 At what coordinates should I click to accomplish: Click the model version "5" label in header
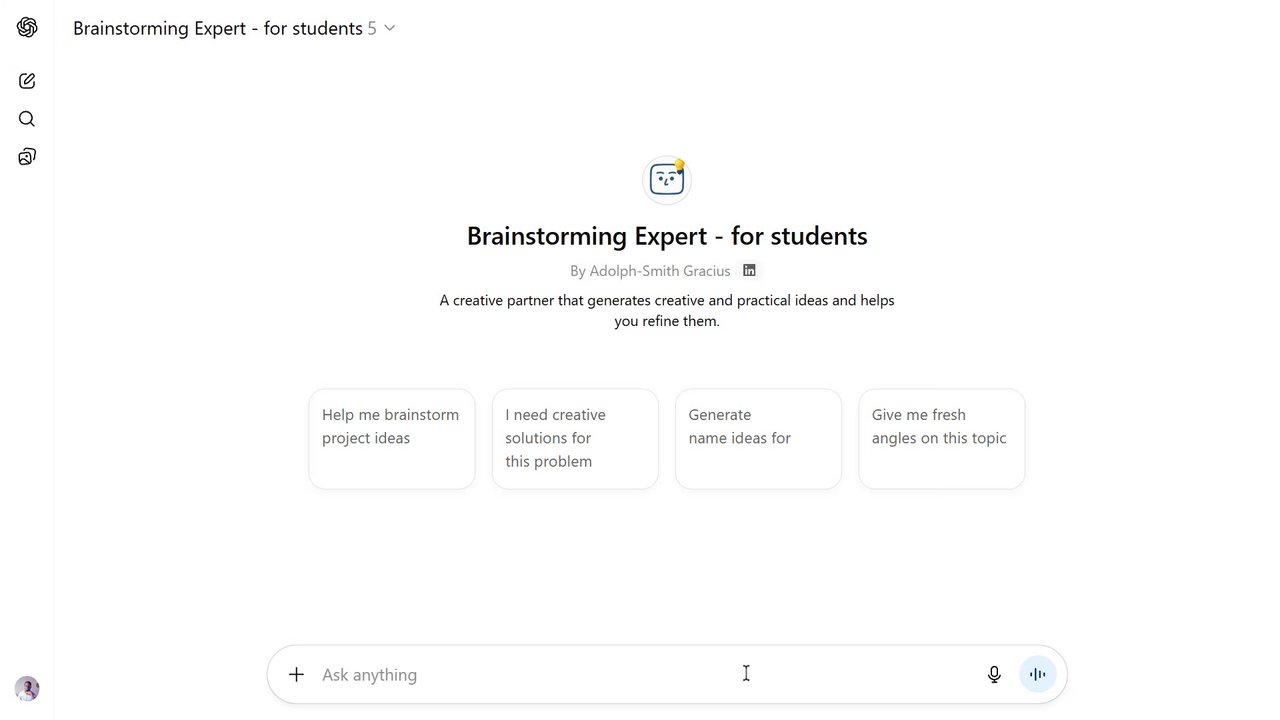372,28
